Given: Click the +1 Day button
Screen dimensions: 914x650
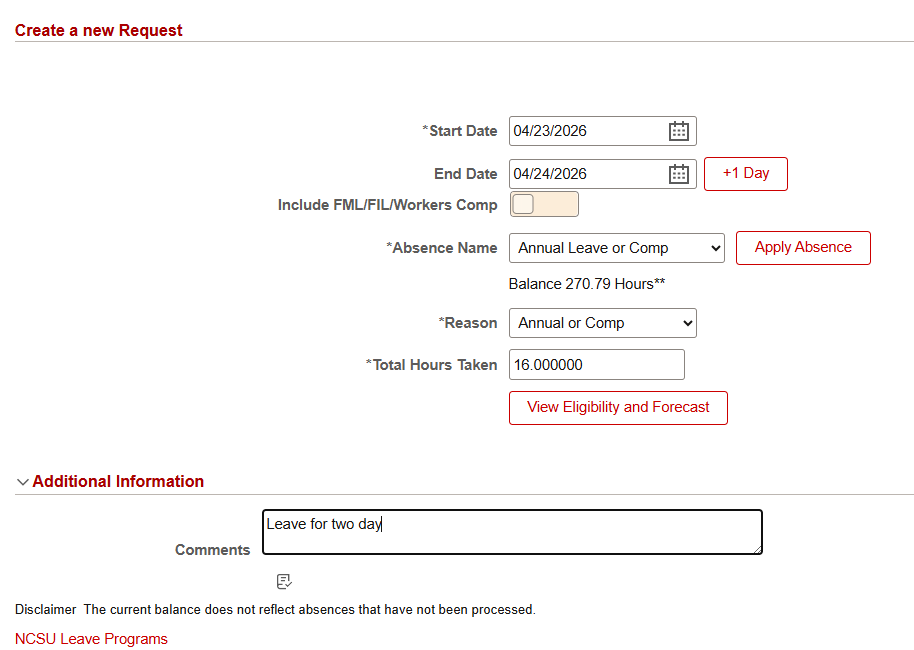Looking at the screenshot, I should click(746, 174).
